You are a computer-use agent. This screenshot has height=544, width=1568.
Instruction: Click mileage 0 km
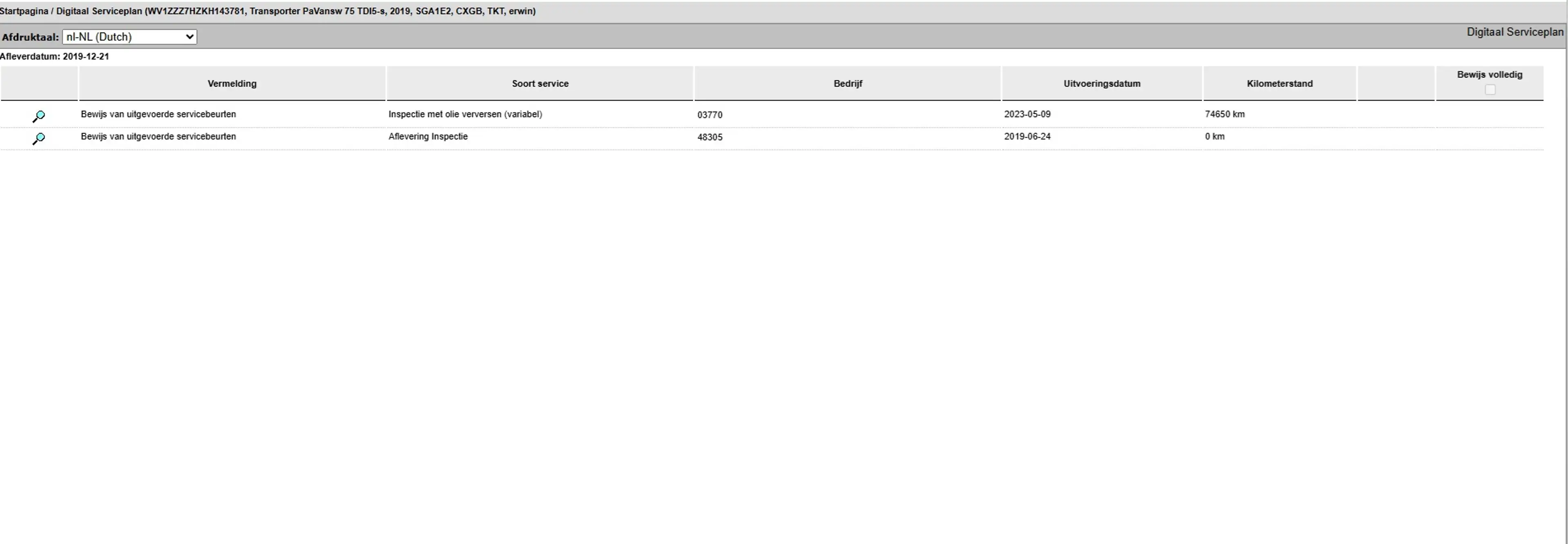(x=1214, y=136)
